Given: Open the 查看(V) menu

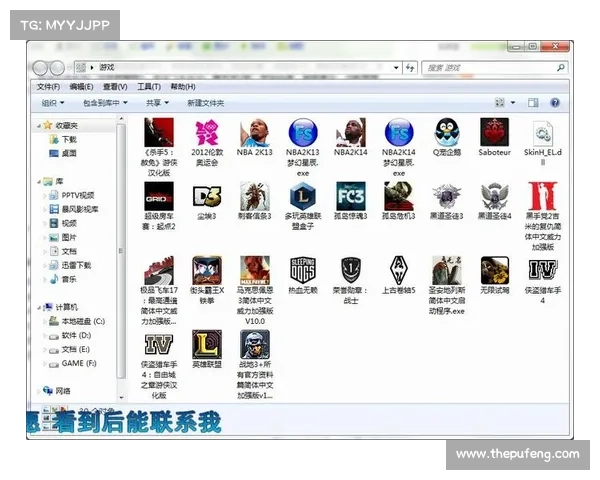Looking at the screenshot, I should click(115, 87).
